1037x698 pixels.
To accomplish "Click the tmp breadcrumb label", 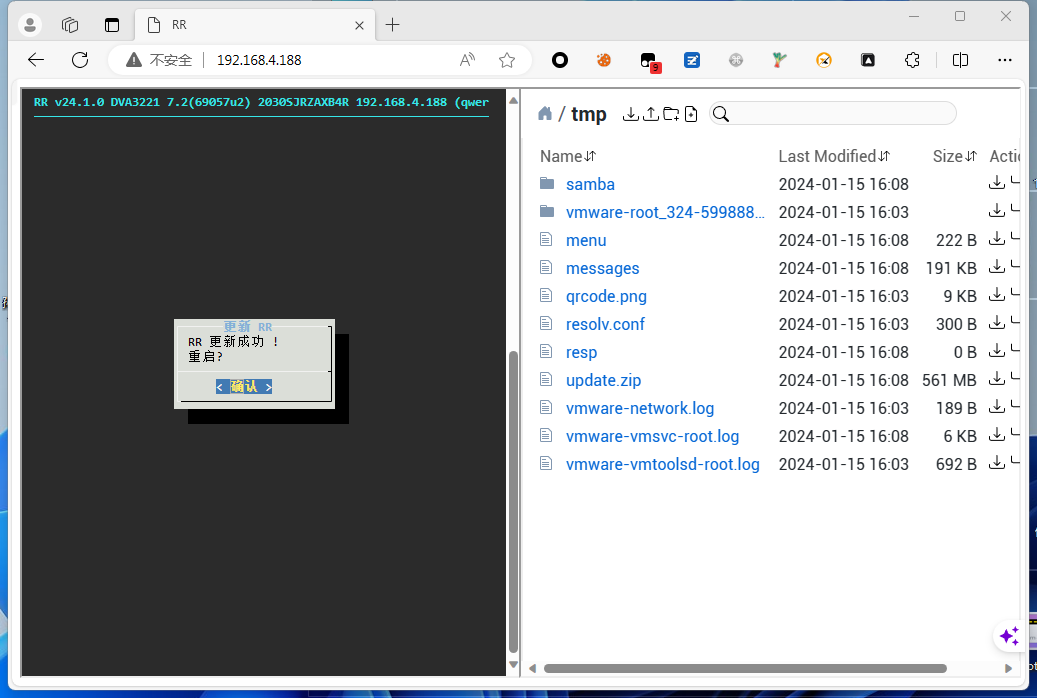I will [x=589, y=114].
